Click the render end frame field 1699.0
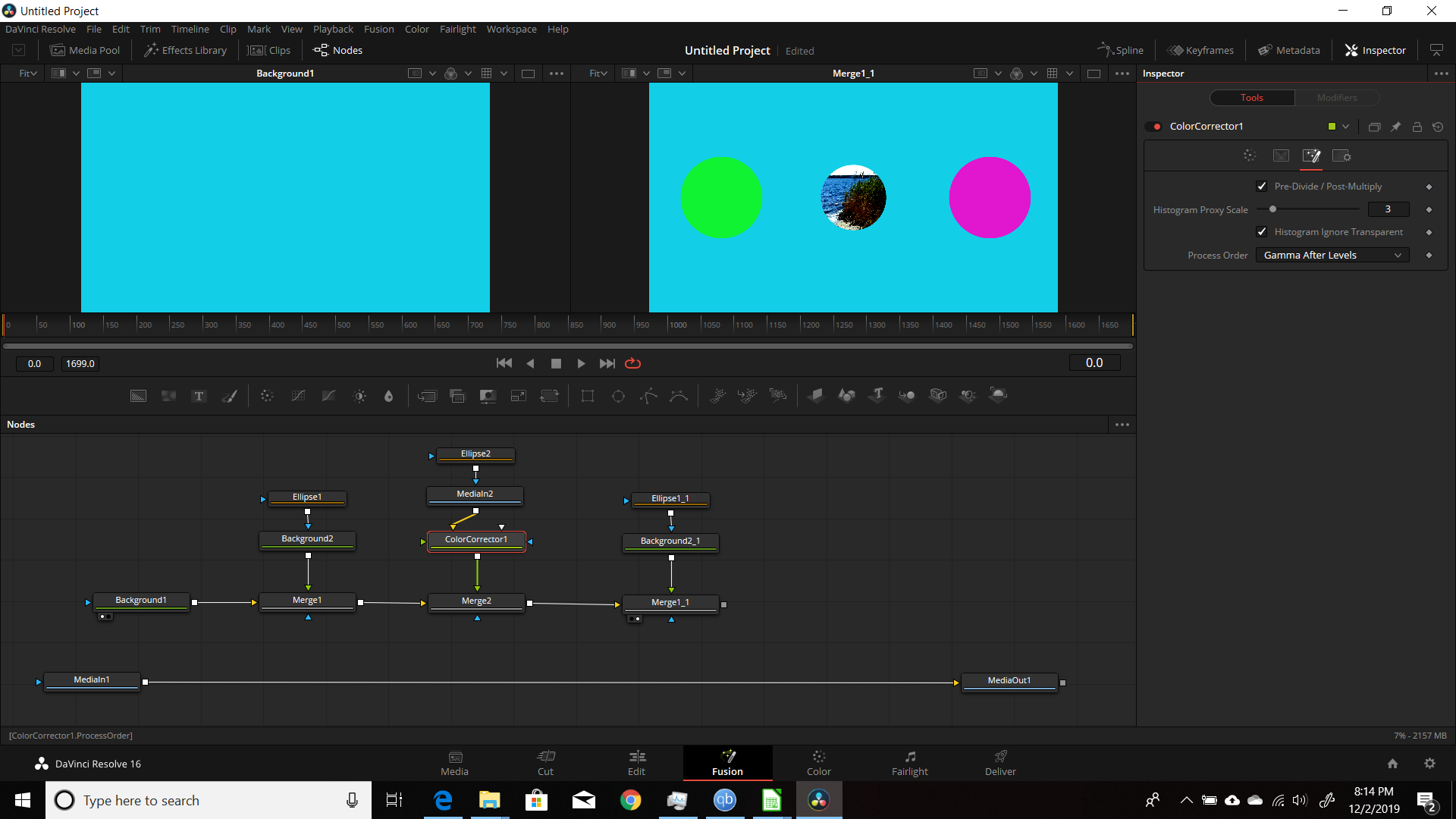 80,364
